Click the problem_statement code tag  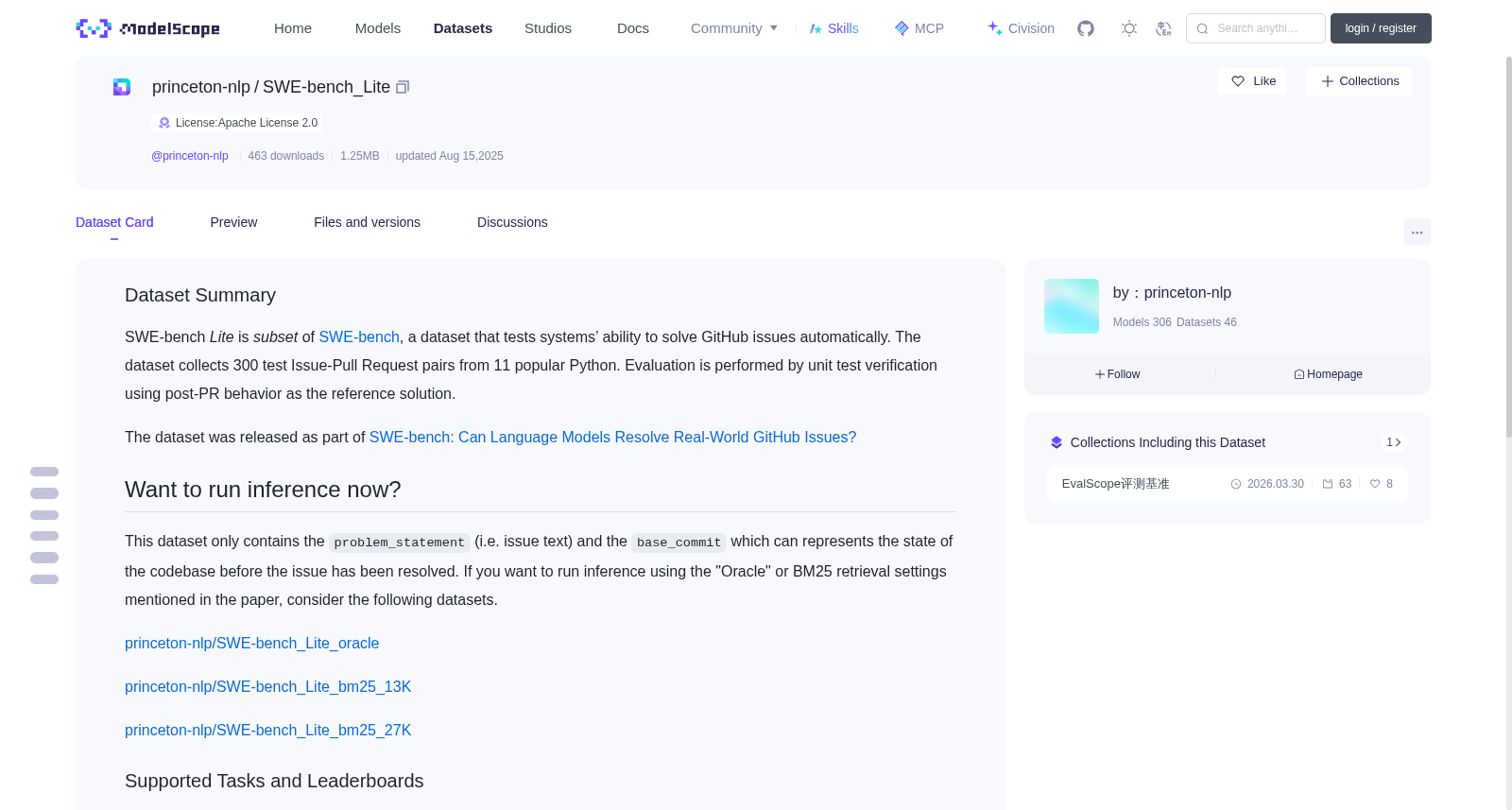tap(400, 543)
